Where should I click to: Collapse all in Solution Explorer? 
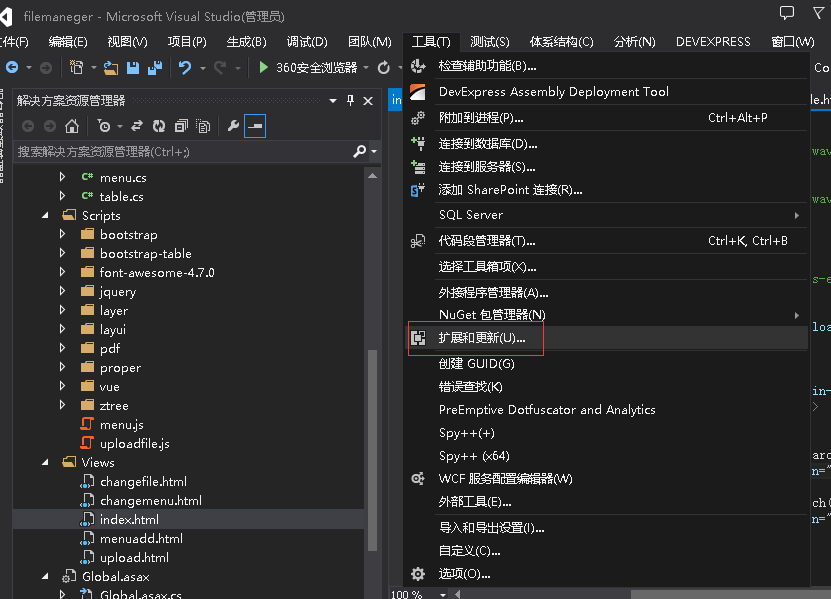pyautogui.click(x=181, y=126)
